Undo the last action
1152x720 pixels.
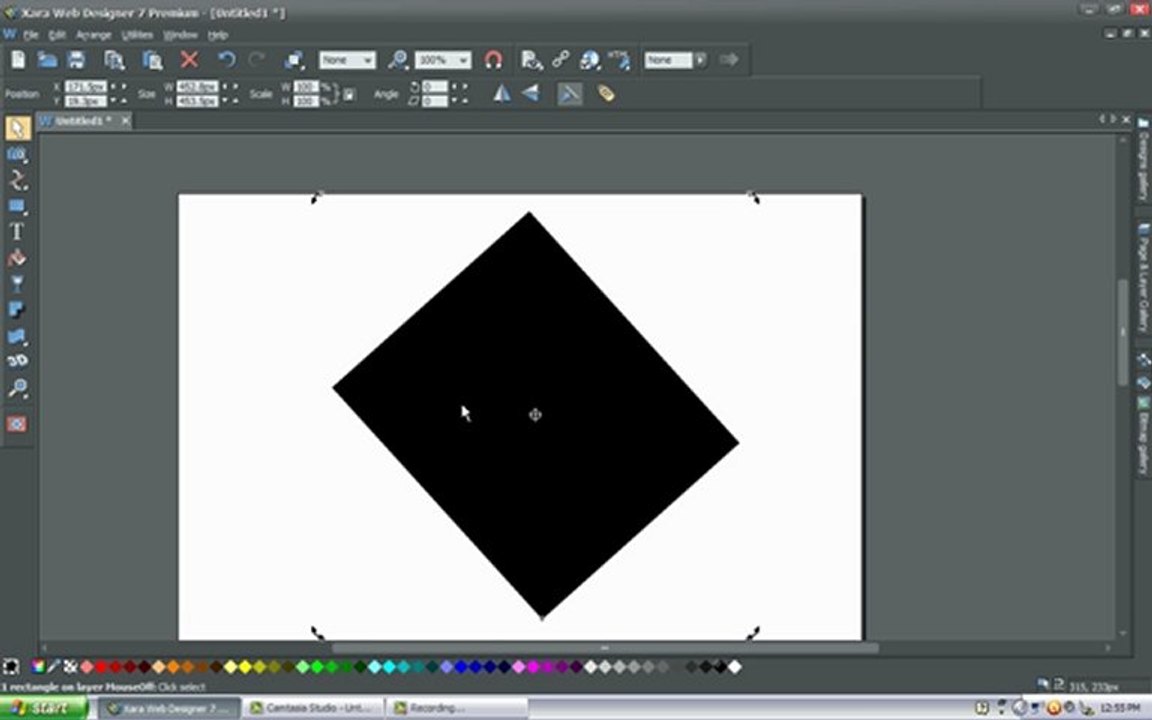click(226, 60)
